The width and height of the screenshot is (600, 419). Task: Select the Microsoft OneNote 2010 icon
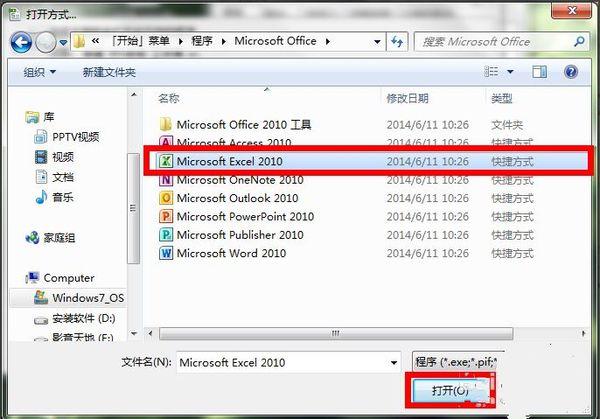(x=166, y=179)
